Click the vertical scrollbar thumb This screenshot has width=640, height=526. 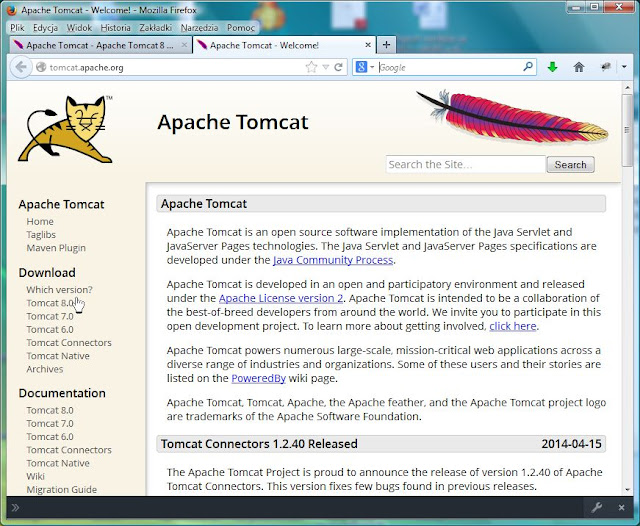pos(627,130)
